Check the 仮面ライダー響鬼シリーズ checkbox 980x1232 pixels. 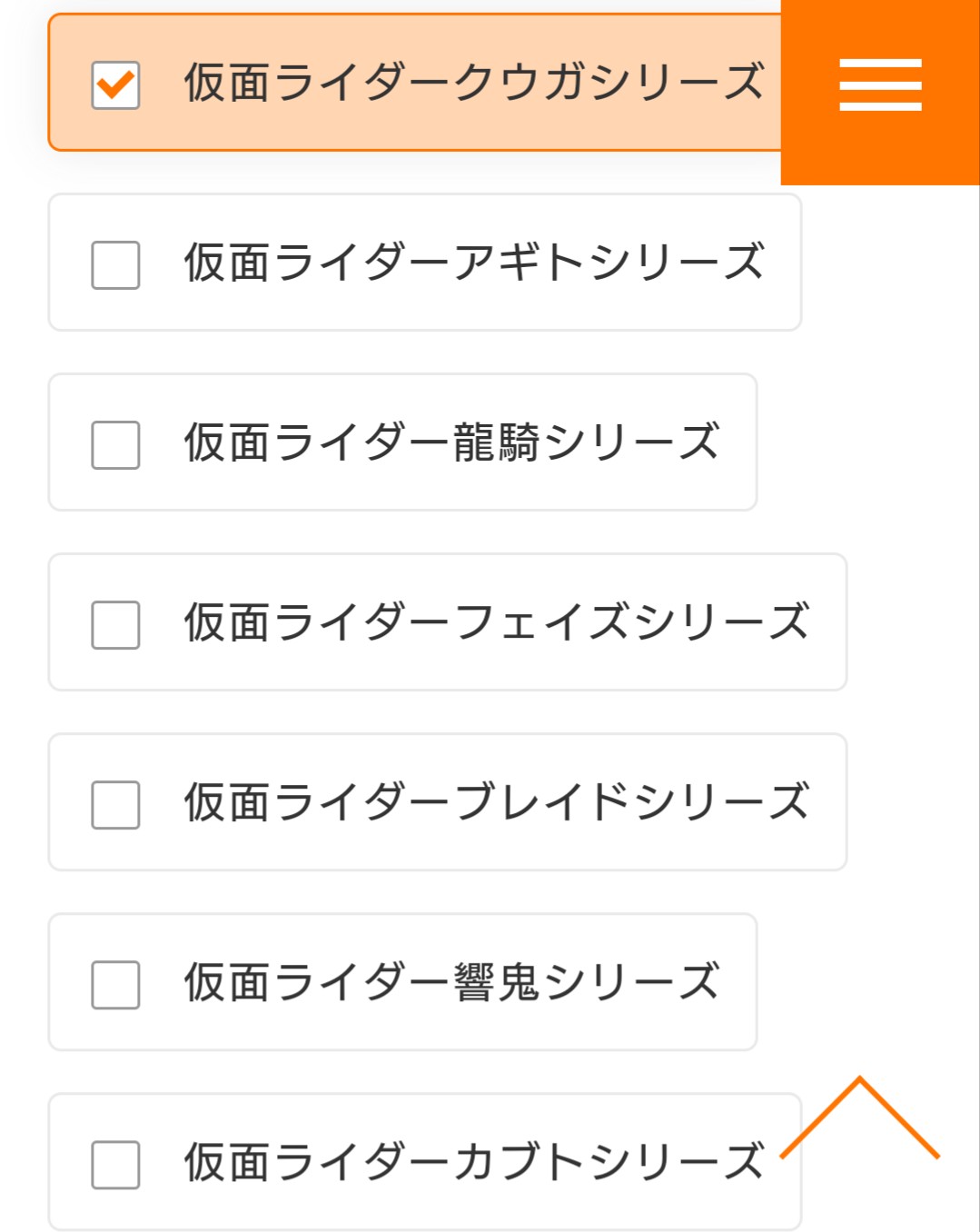tap(115, 985)
